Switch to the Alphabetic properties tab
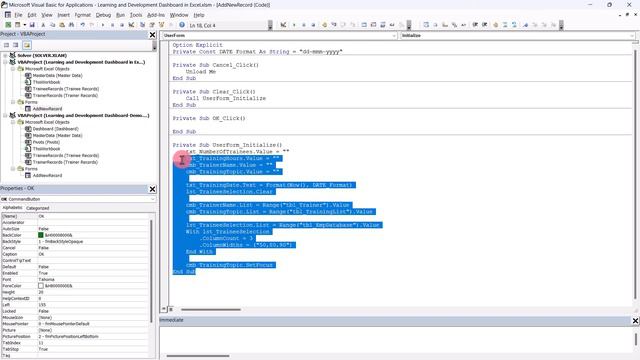 12,208
